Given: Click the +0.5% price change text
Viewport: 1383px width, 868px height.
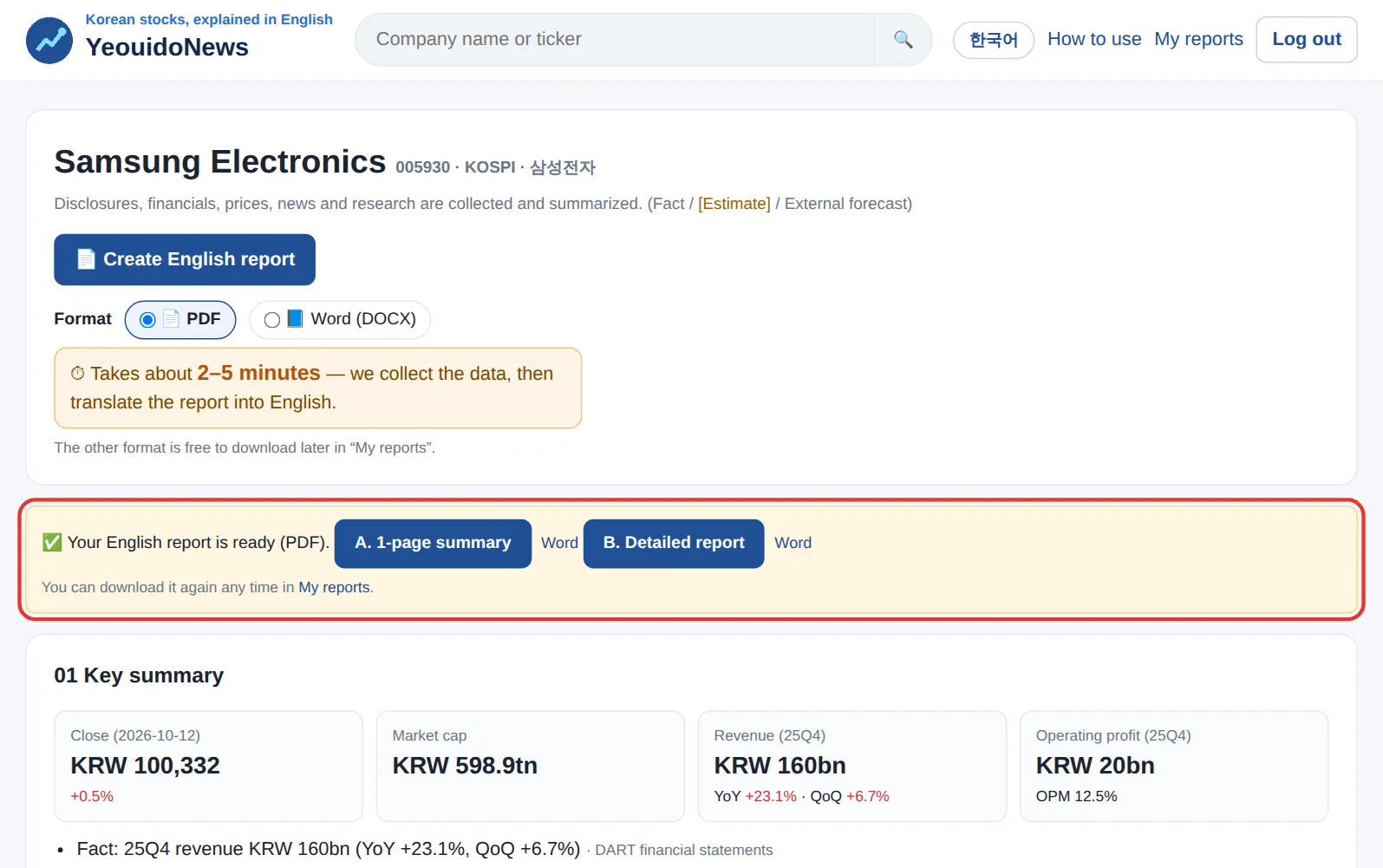Looking at the screenshot, I should pos(92,796).
